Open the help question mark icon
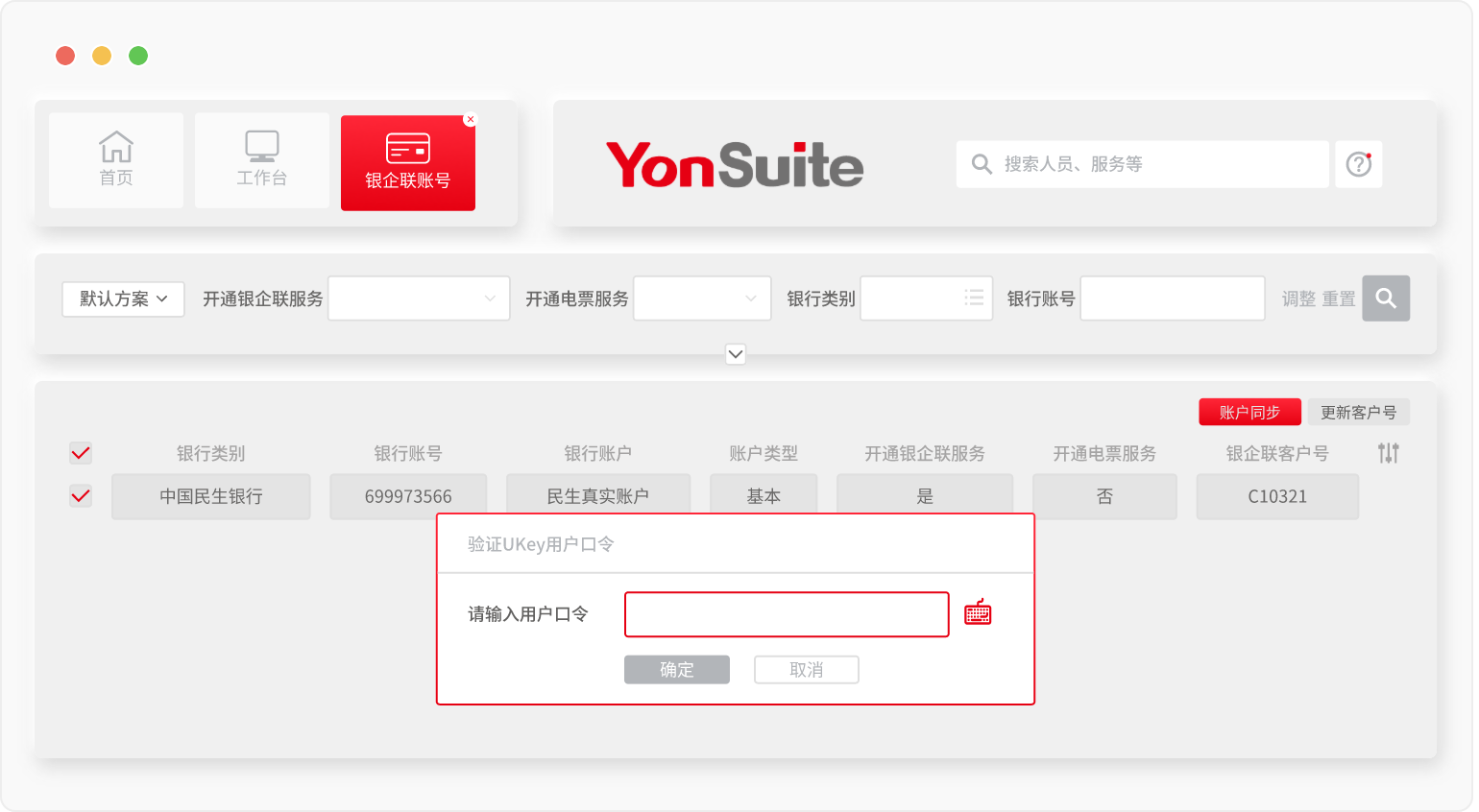Screen dimensions: 1479x812 tap(1358, 164)
